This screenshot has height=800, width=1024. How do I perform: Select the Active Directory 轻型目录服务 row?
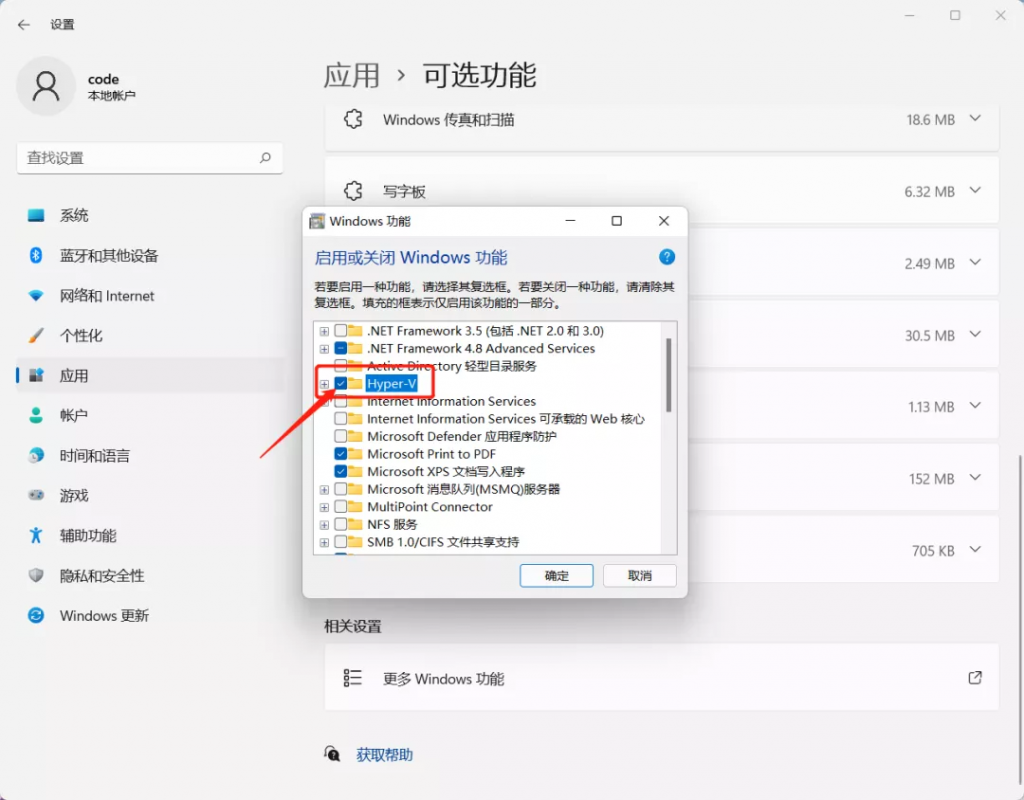(x=452, y=366)
